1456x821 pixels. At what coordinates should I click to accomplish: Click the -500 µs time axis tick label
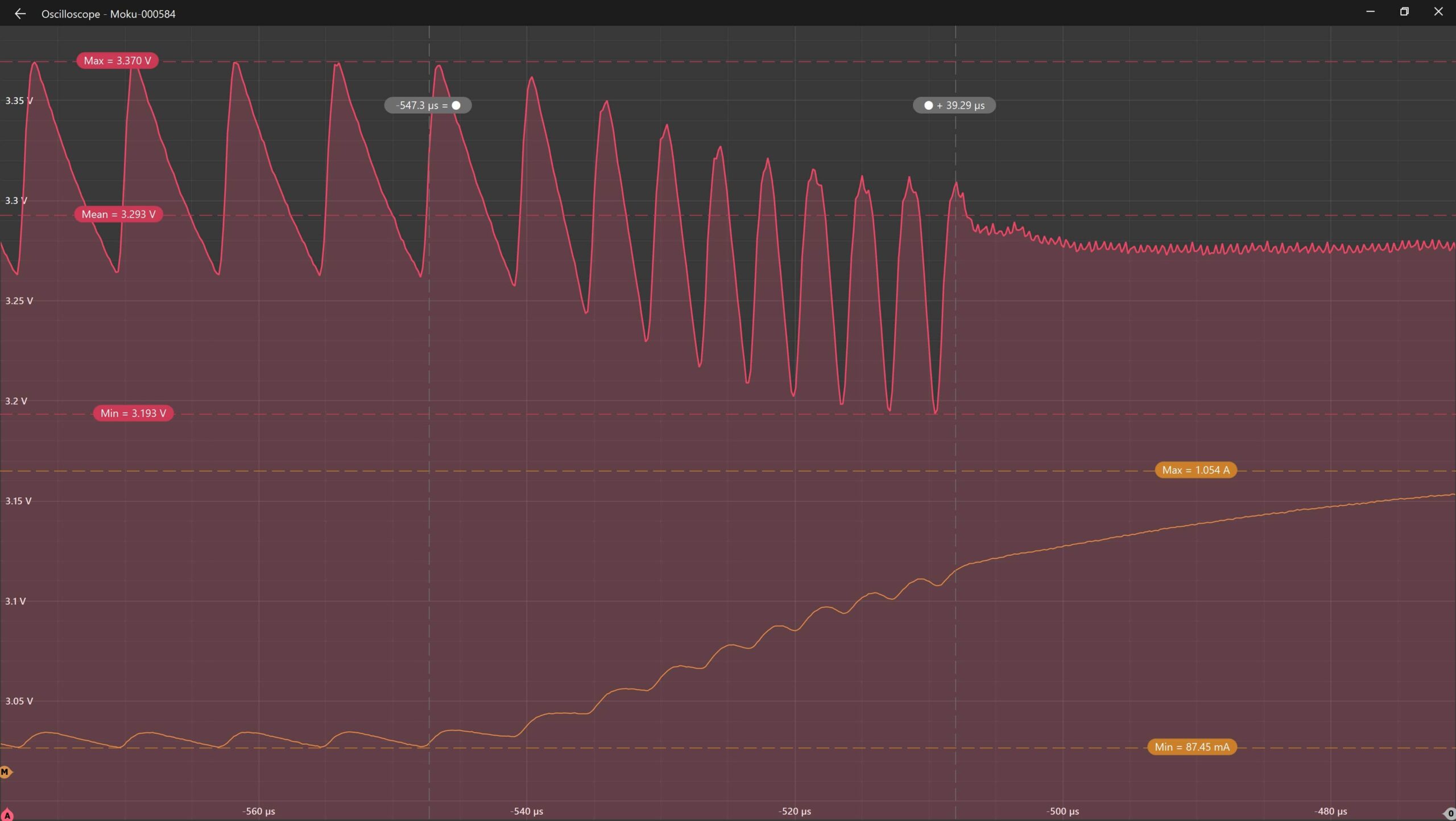(1062, 811)
